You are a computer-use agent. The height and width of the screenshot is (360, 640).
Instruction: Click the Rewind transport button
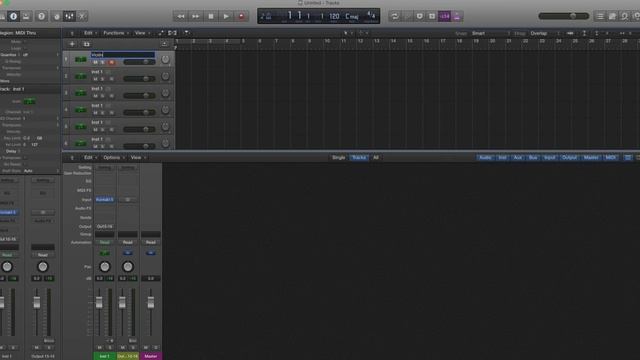tap(180, 16)
